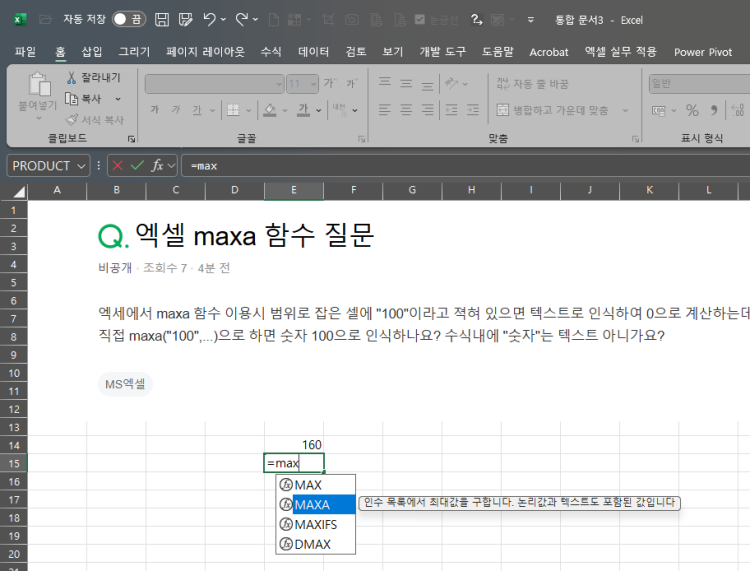Click the fill color bucket icon
Screen dimensions: 750x571
click(270, 110)
